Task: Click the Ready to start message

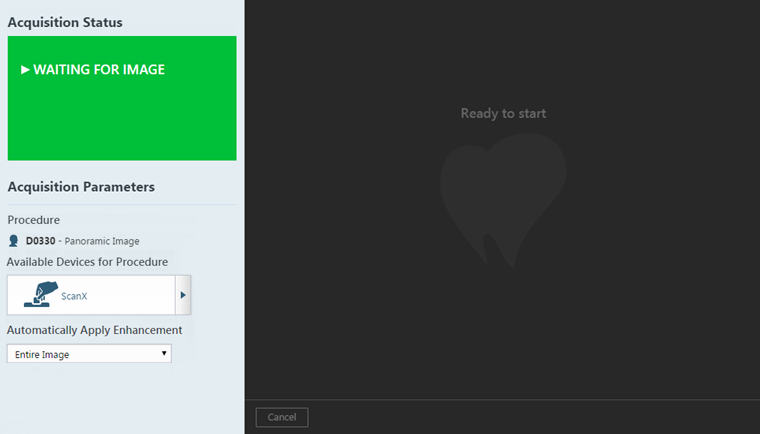Action: coord(503,113)
